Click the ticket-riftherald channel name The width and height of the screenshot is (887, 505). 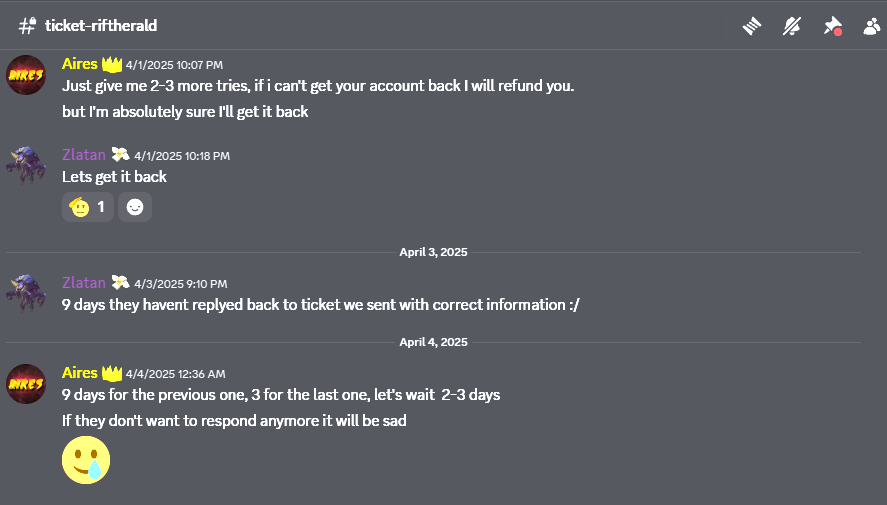[101, 26]
